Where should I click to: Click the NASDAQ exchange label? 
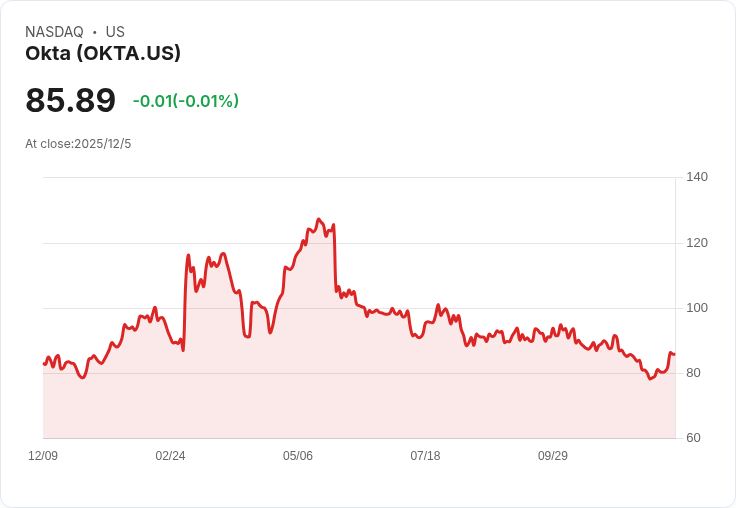54,32
